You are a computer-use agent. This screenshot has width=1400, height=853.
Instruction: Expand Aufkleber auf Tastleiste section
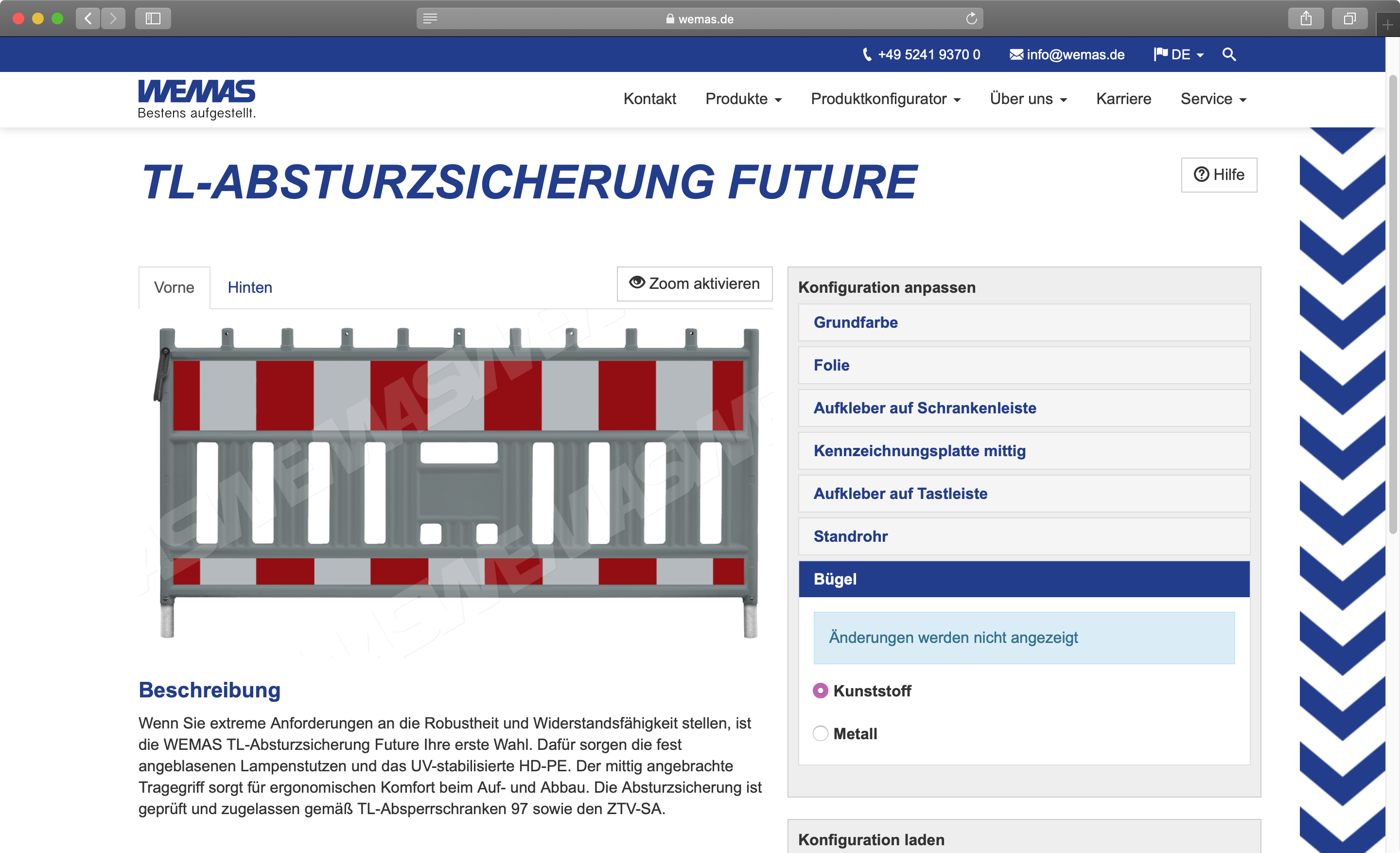pyautogui.click(x=1024, y=493)
